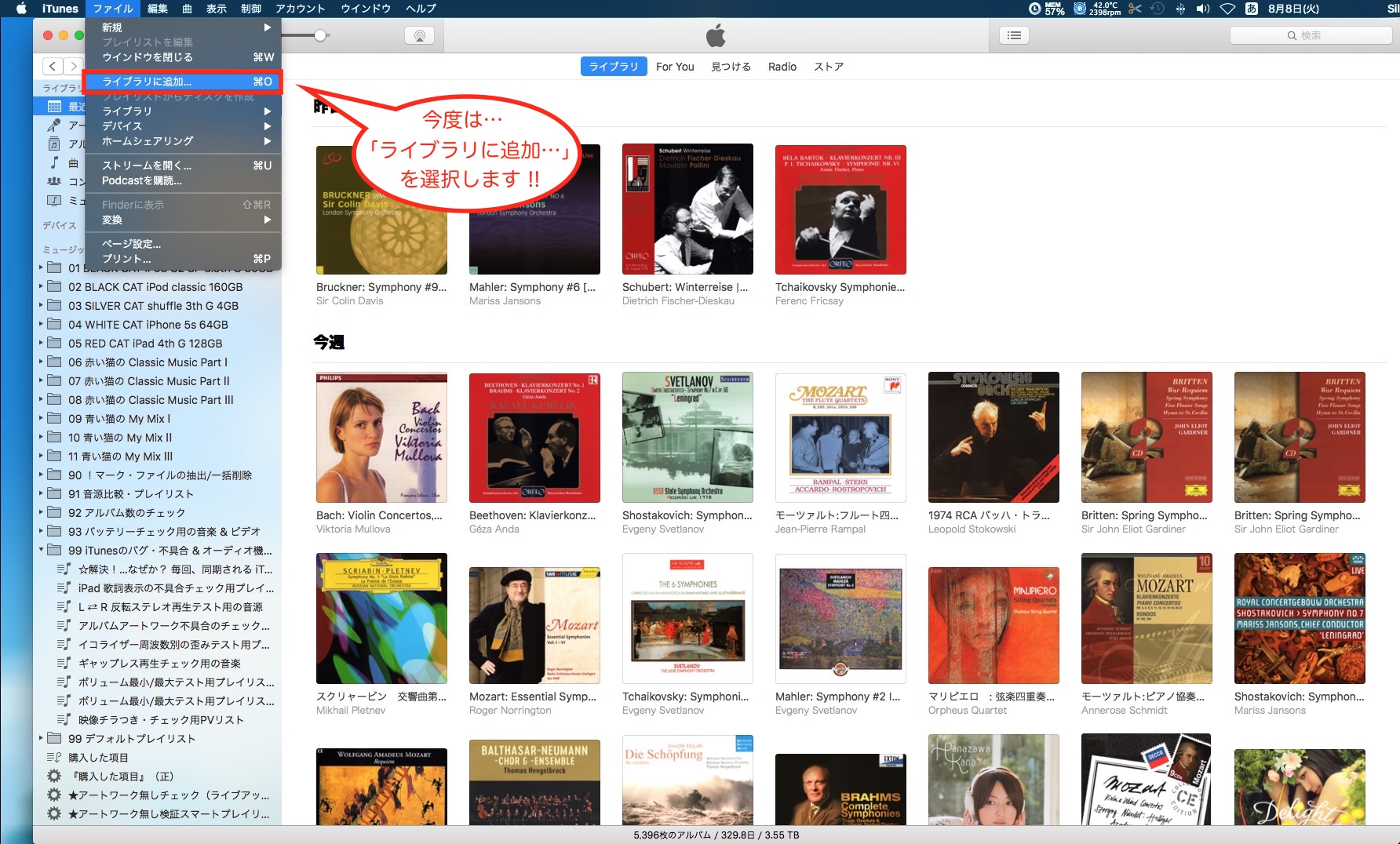Choose プリント… from the File menu
This screenshot has height=844, width=1400.
click(182, 259)
